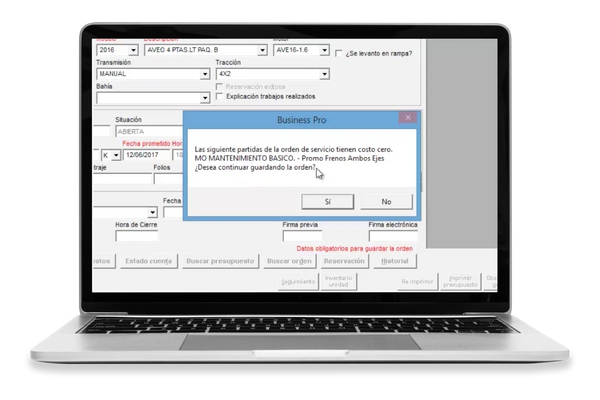
Task: Click the text '¿Desea continuar guardando la orden?'
Action: [256, 167]
